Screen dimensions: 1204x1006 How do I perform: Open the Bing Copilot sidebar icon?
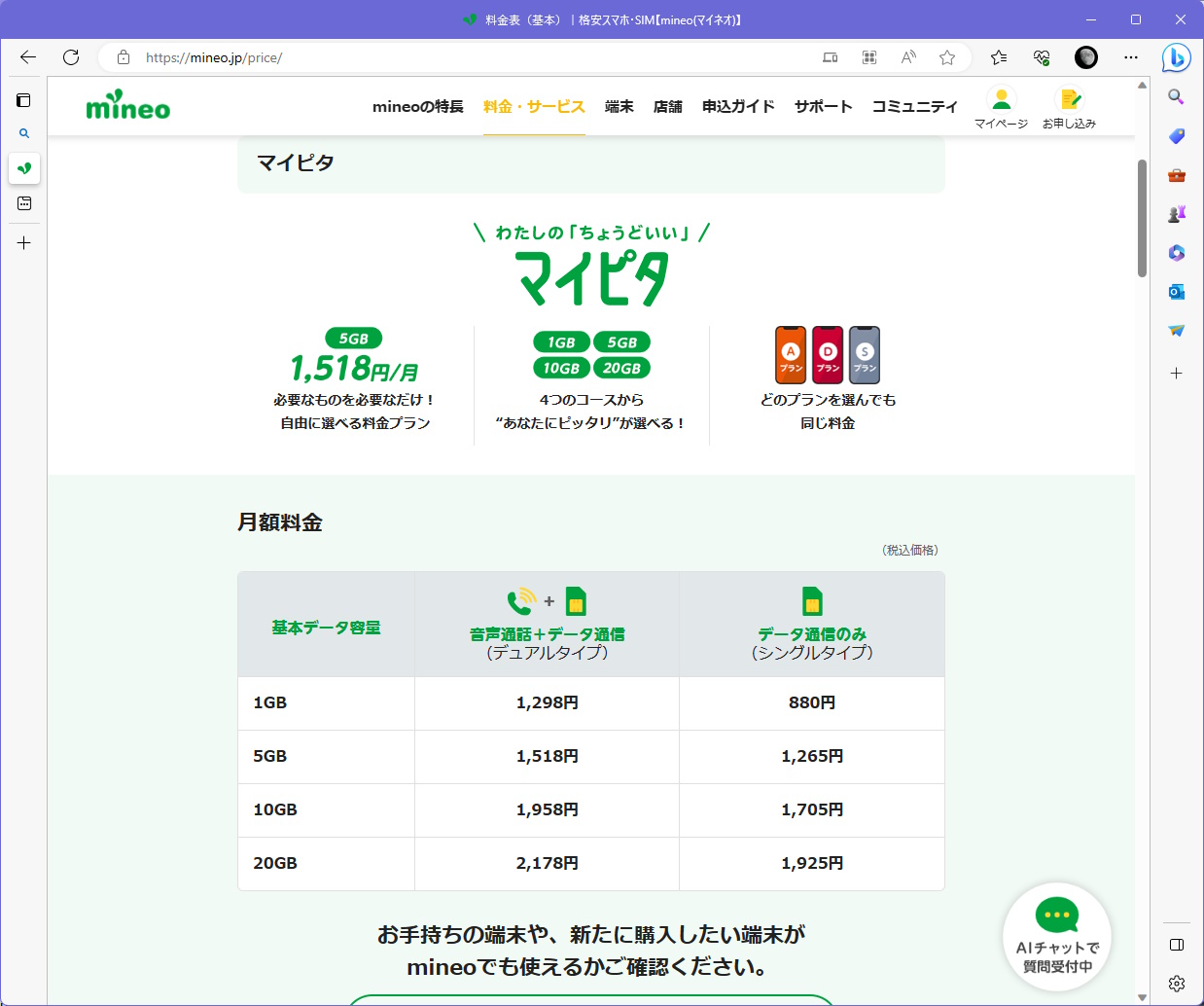[x=1177, y=57]
